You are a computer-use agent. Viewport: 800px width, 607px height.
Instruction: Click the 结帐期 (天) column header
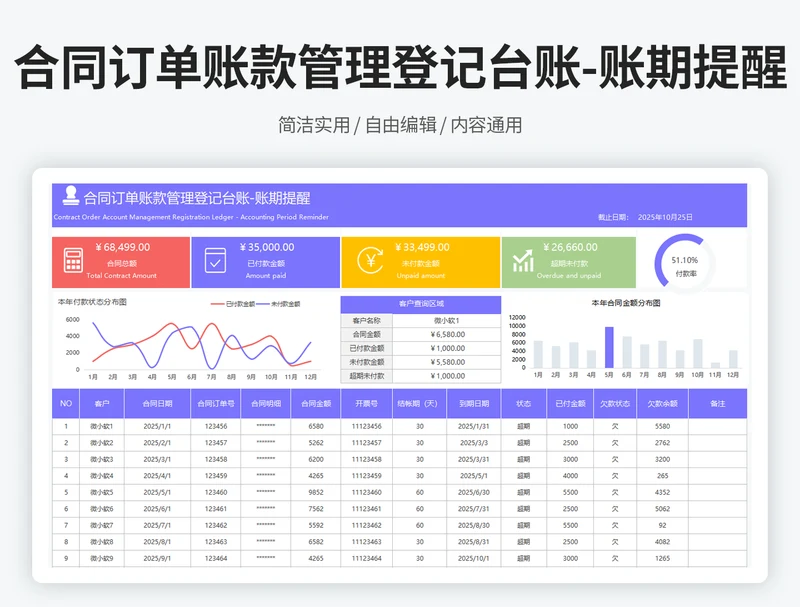click(419, 403)
